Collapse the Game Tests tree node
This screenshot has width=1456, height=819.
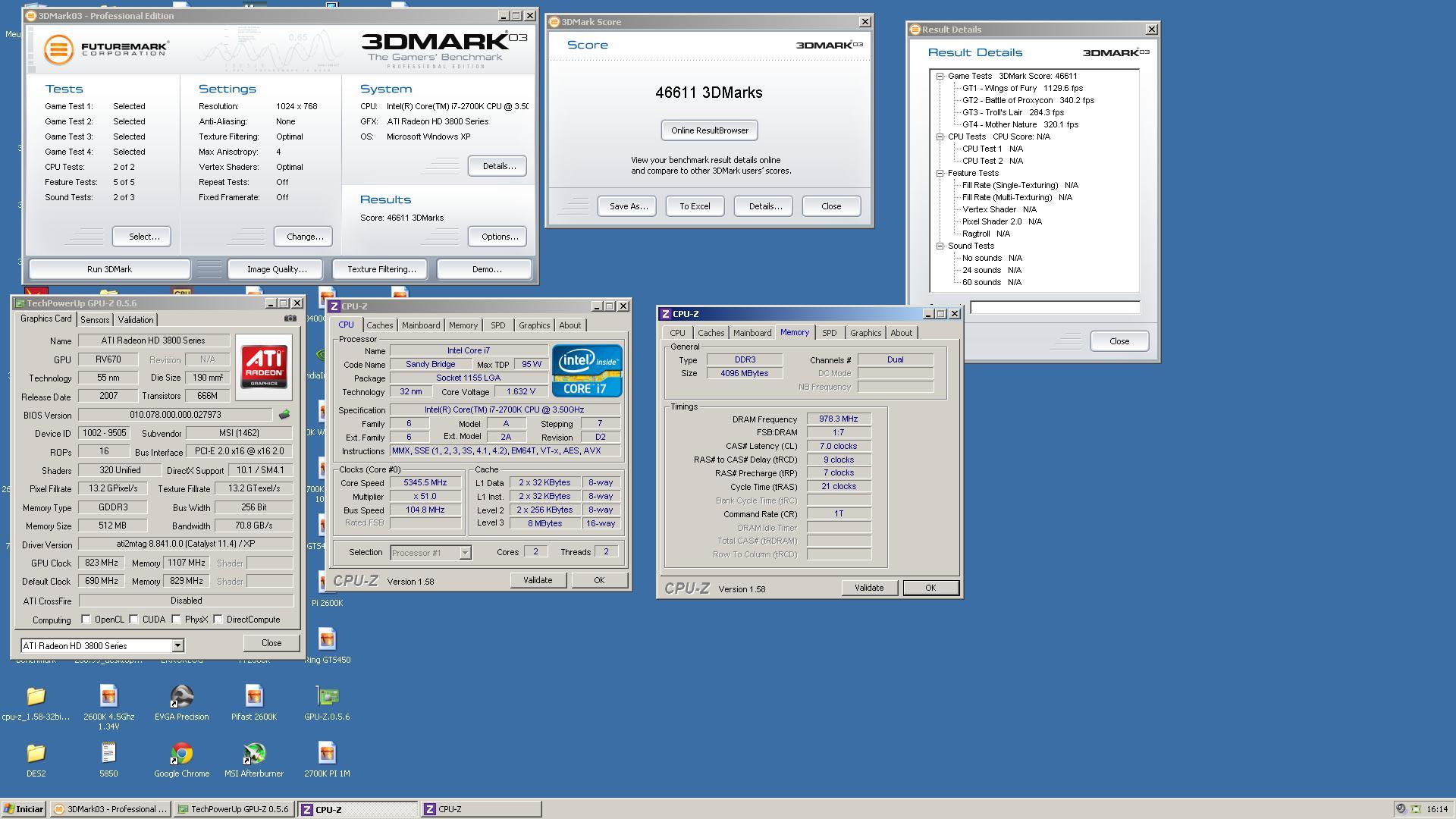(x=940, y=76)
